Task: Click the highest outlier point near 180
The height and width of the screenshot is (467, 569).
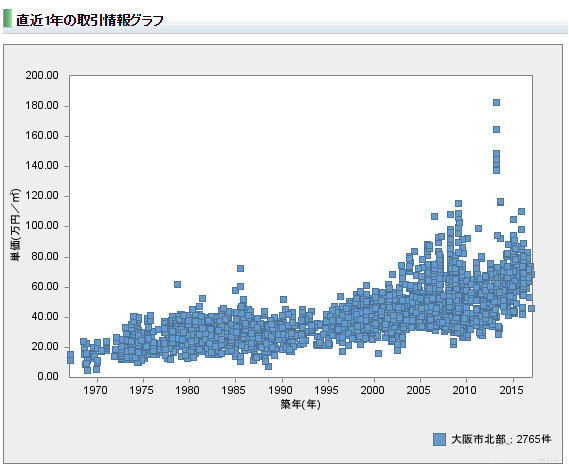Action: pyautogui.click(x=496, y=102)
